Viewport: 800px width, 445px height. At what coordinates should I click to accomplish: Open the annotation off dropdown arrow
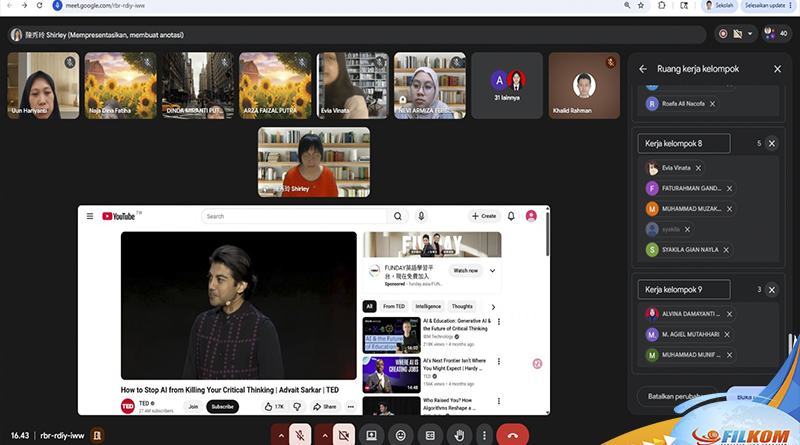pos(750,34)
